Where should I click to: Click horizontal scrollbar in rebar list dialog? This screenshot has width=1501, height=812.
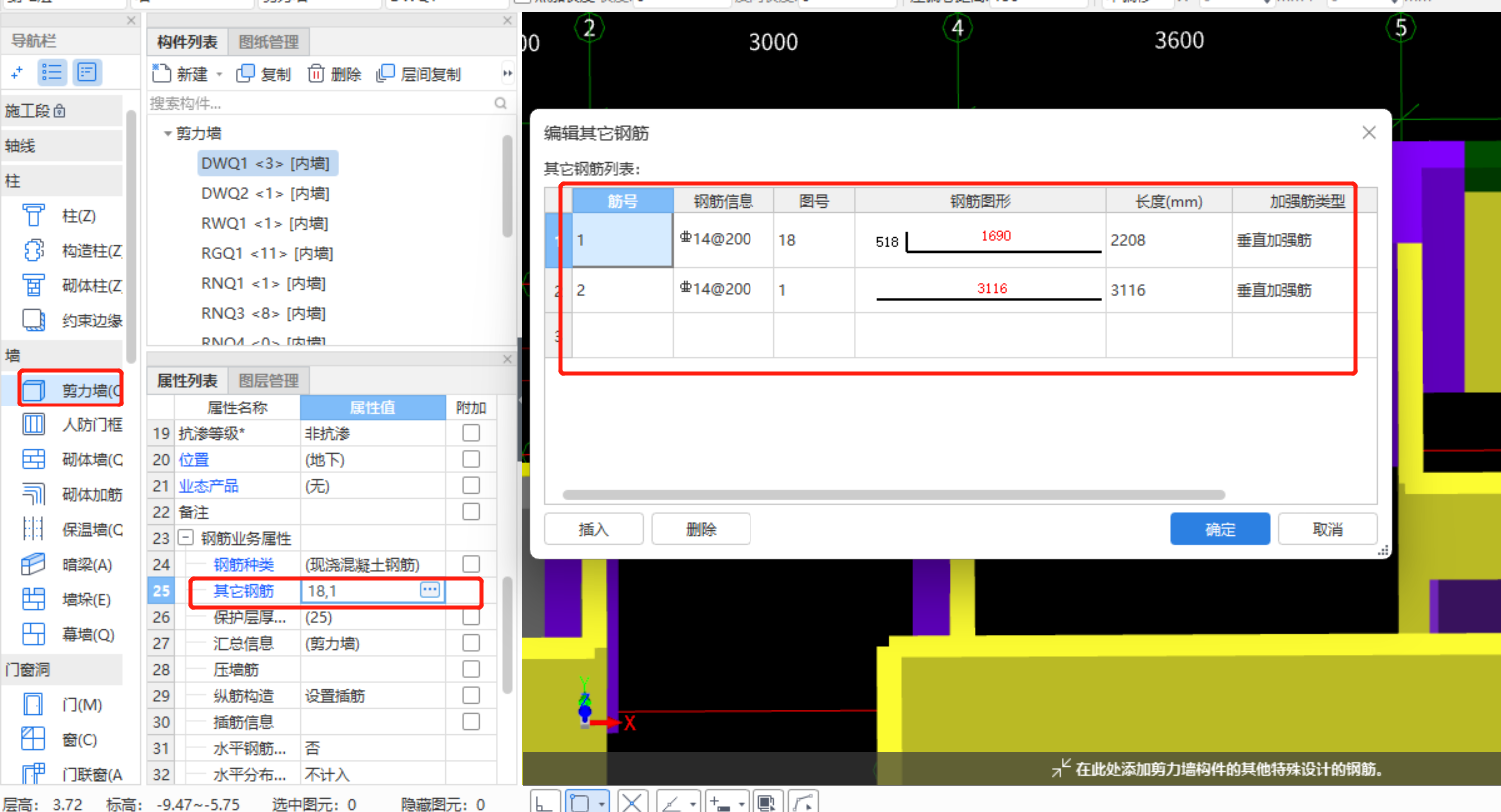coord(893,495)
